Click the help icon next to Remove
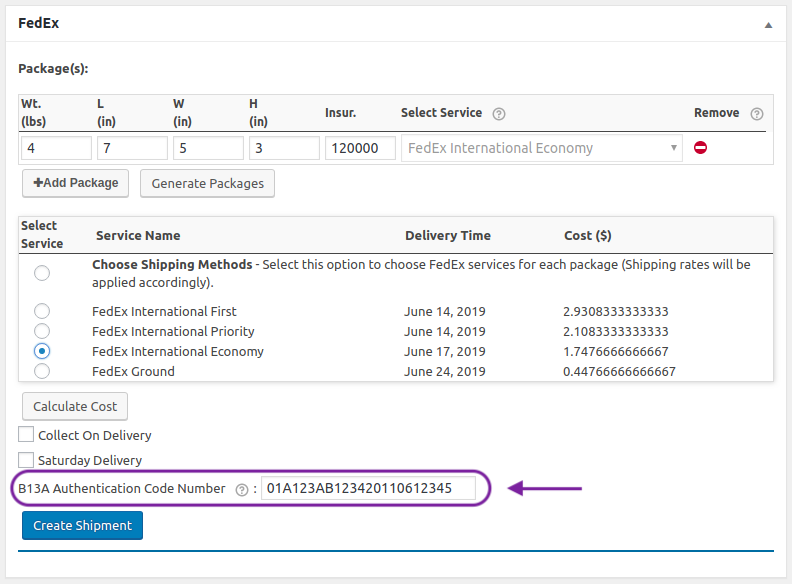This screenshot has height=584, width=792. 756,114
